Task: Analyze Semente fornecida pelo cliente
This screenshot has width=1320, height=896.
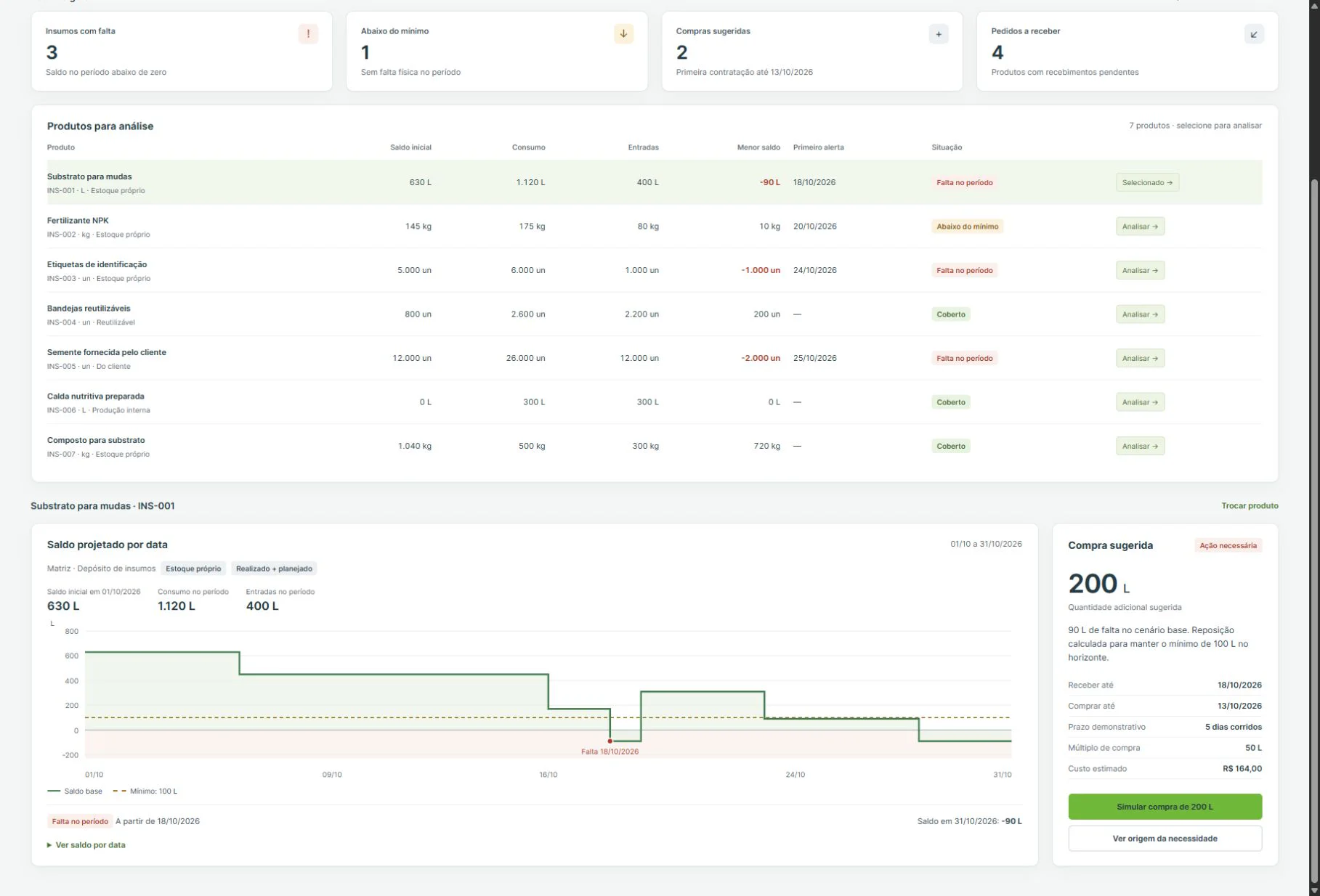Action: 1140,358
